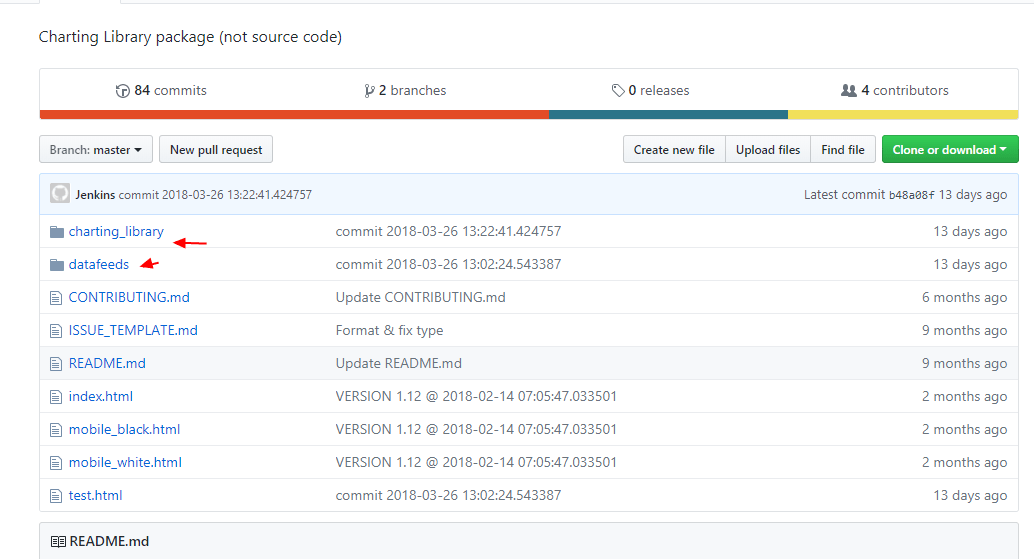
Task: Click the book icon in README.md header
Action: pyautogui.click(x=58, y=542)
